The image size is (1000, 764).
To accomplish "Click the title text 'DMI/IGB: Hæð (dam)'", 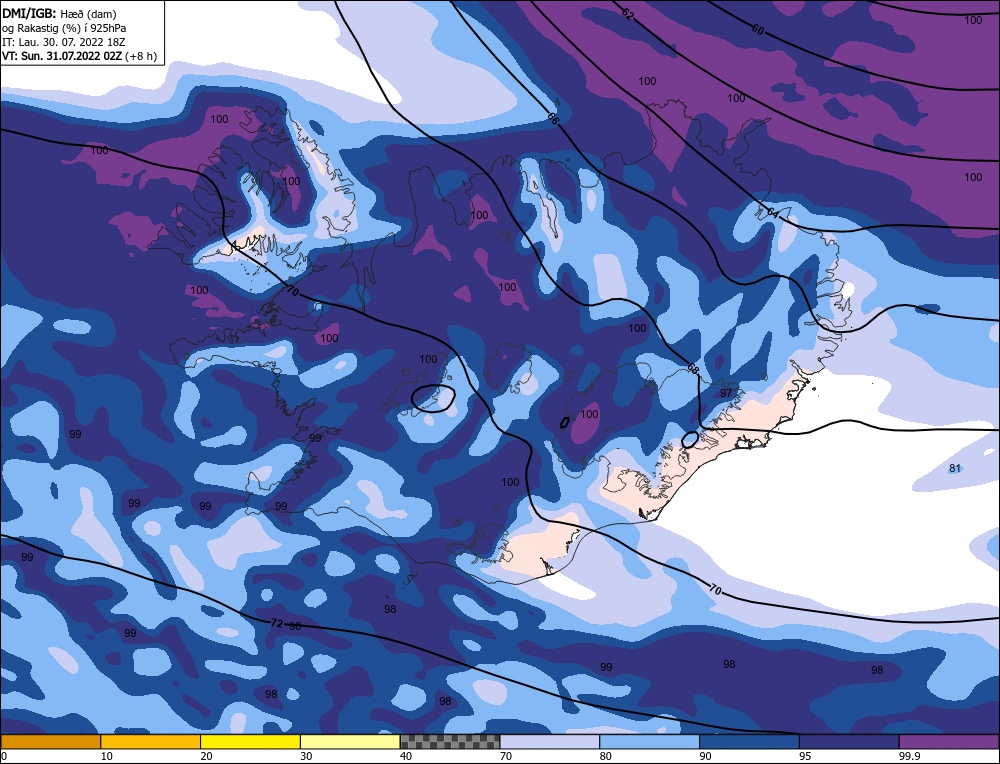I will (x=59, y=13).
